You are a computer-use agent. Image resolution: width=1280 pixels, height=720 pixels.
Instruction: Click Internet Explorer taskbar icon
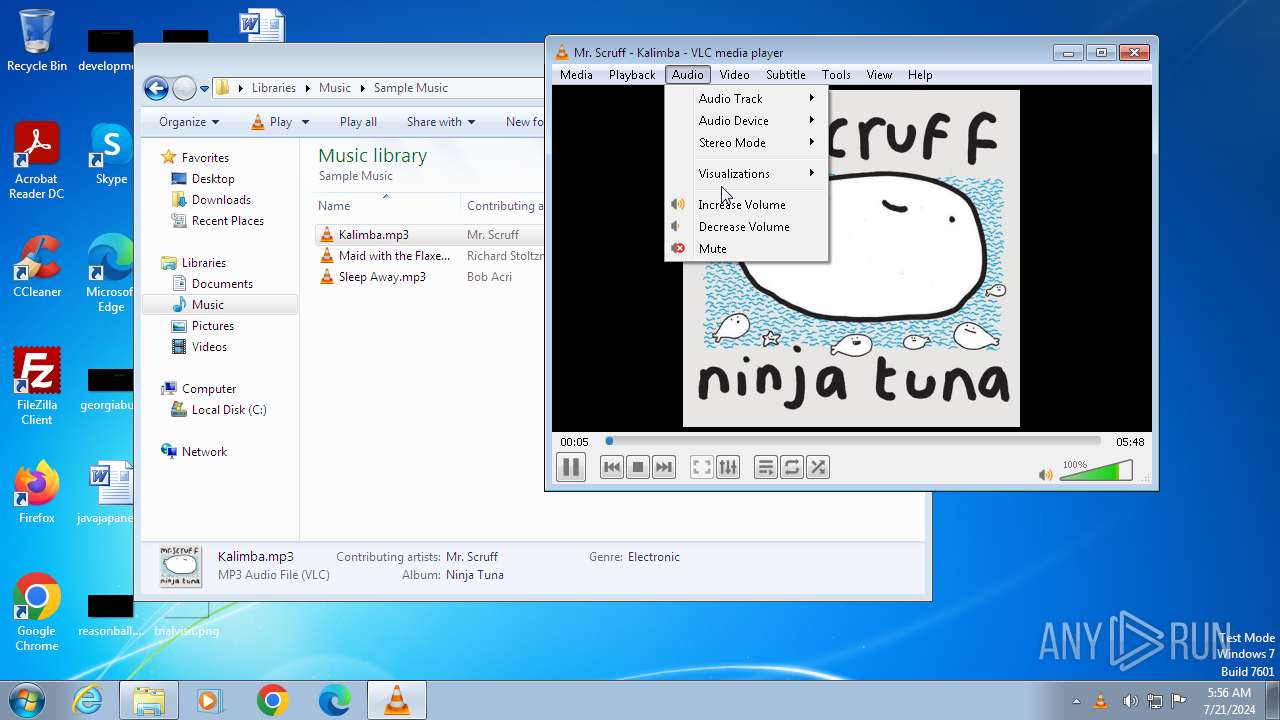(88, 700)
